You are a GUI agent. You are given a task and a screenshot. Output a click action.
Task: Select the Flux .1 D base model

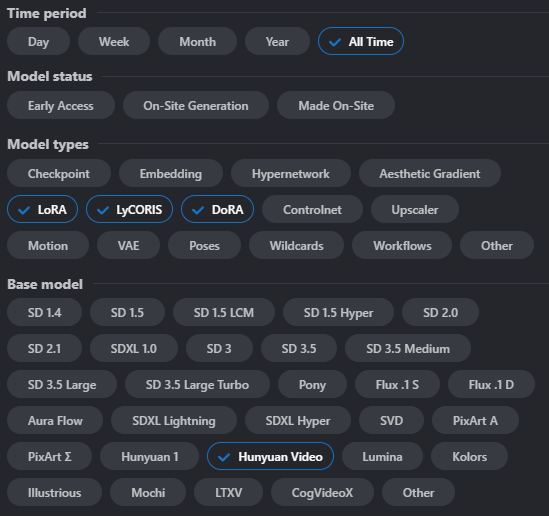tap(491, 384)
